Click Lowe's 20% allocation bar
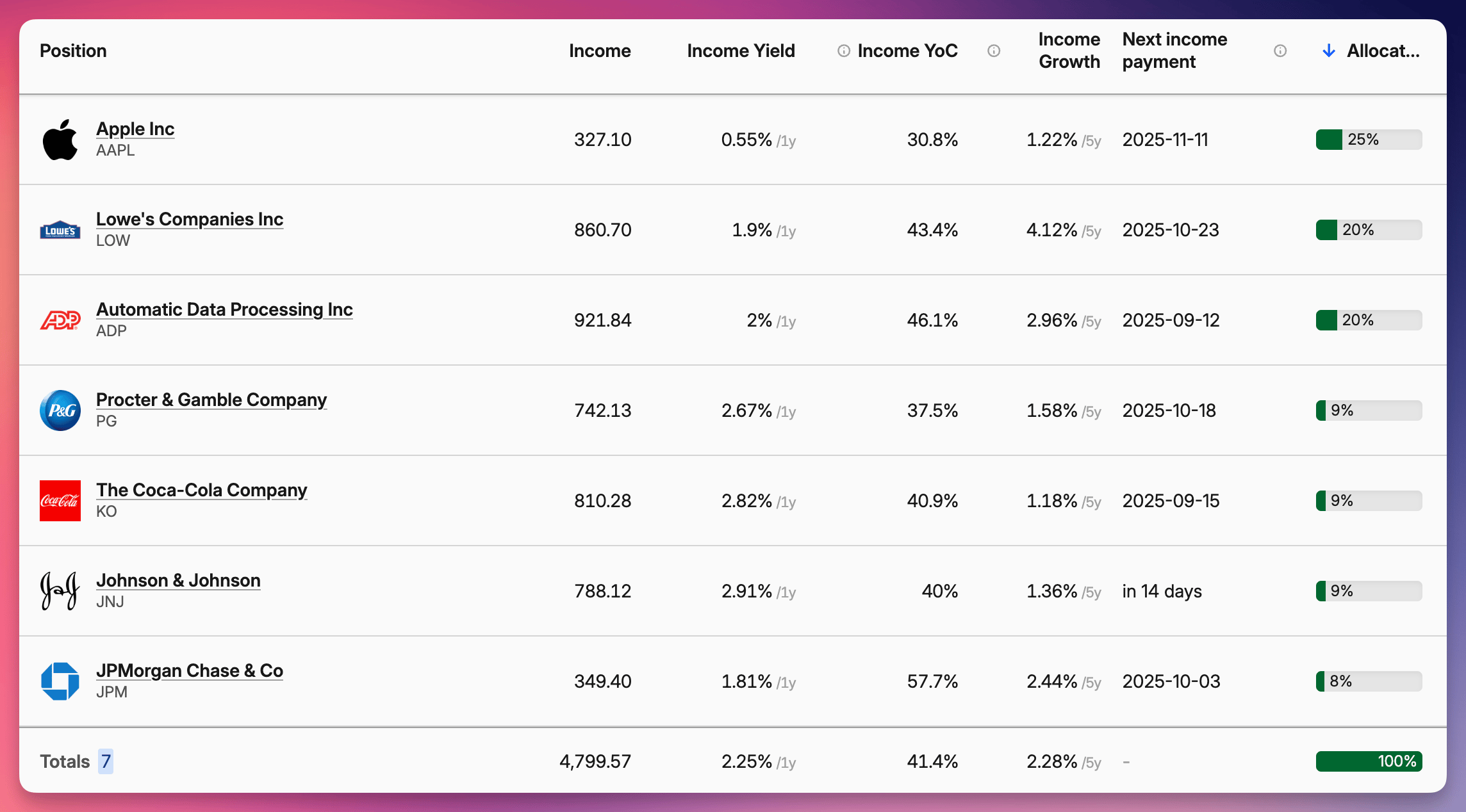 coord(1369,230)
